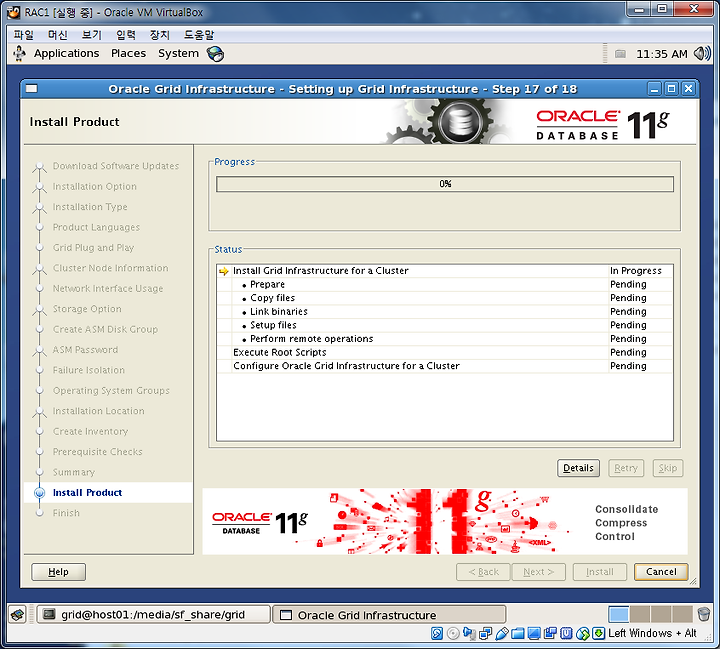720x649 pixels.
Task: Select Prerequisite Checks step
Action: click(97, 452)
